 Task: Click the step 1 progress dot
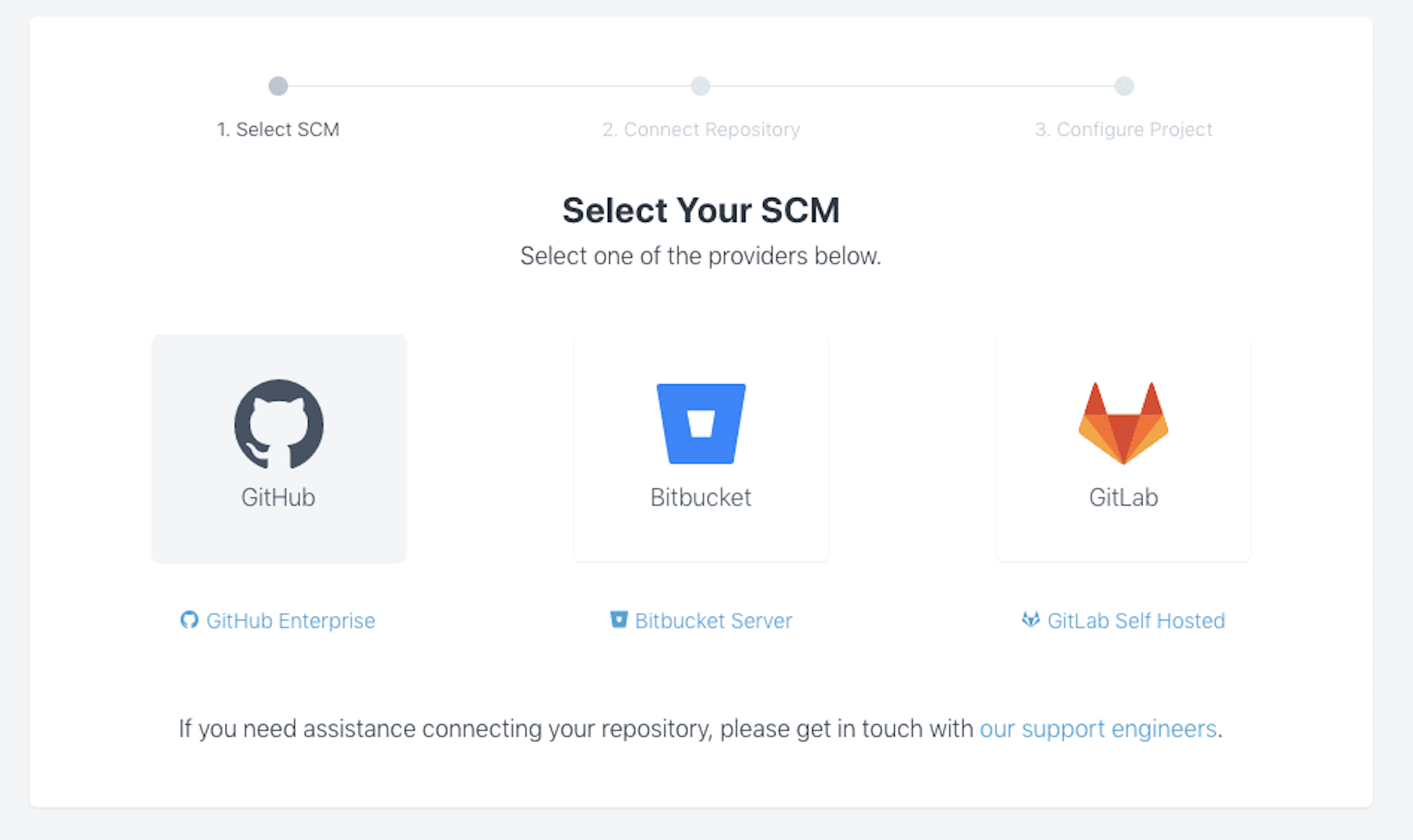278,86
